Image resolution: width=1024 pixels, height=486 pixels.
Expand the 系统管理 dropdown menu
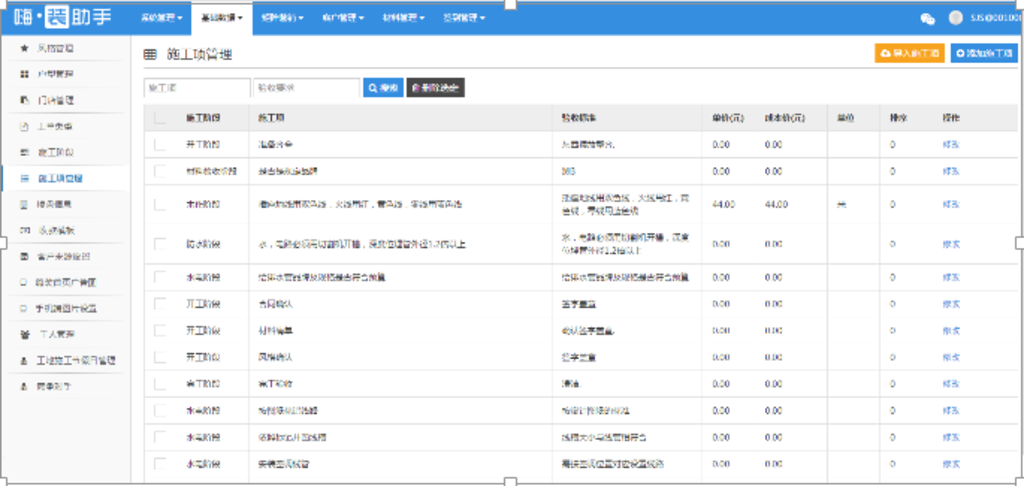click(161, 18)
